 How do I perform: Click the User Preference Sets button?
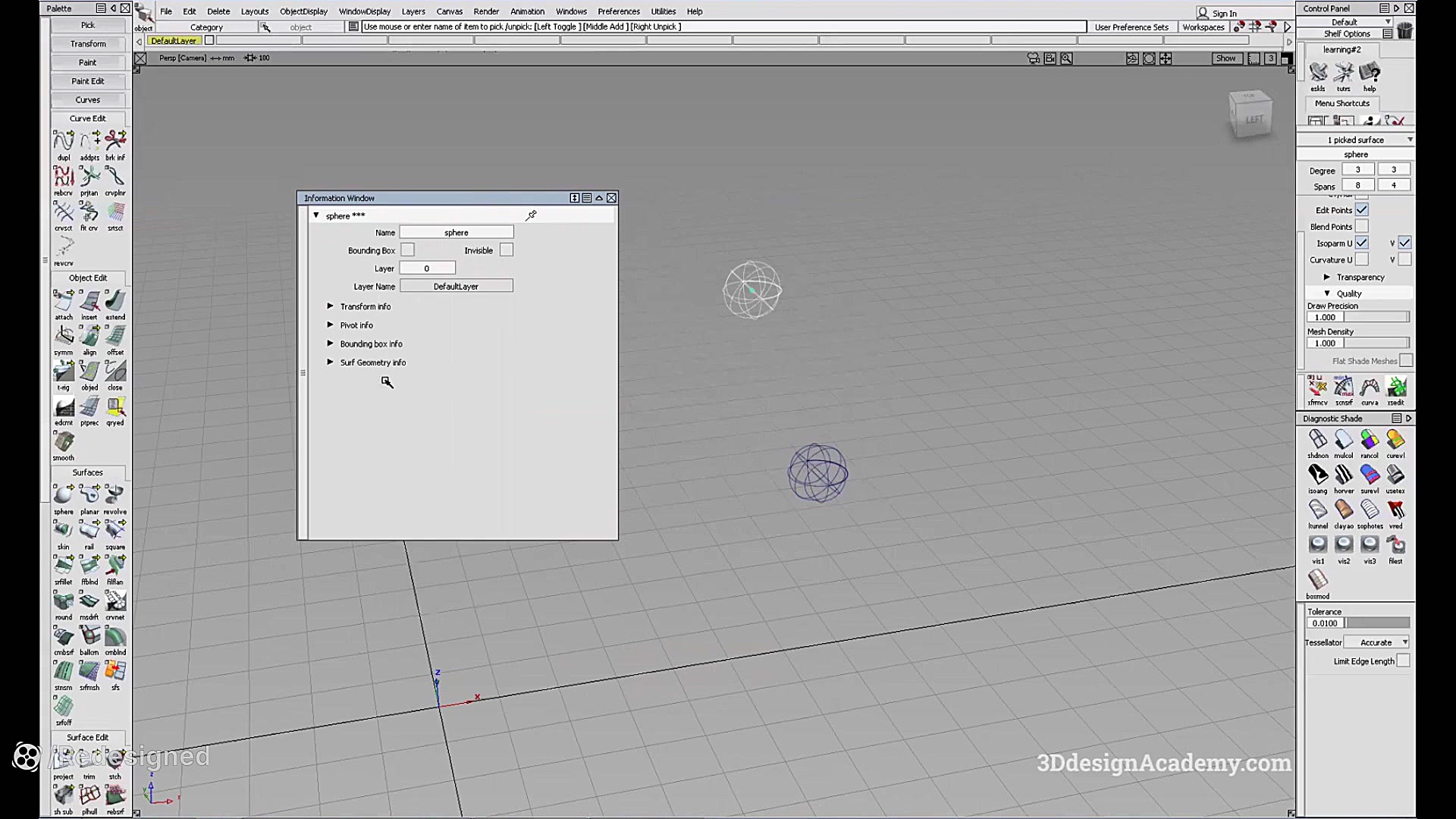(x=1131, y=27)
